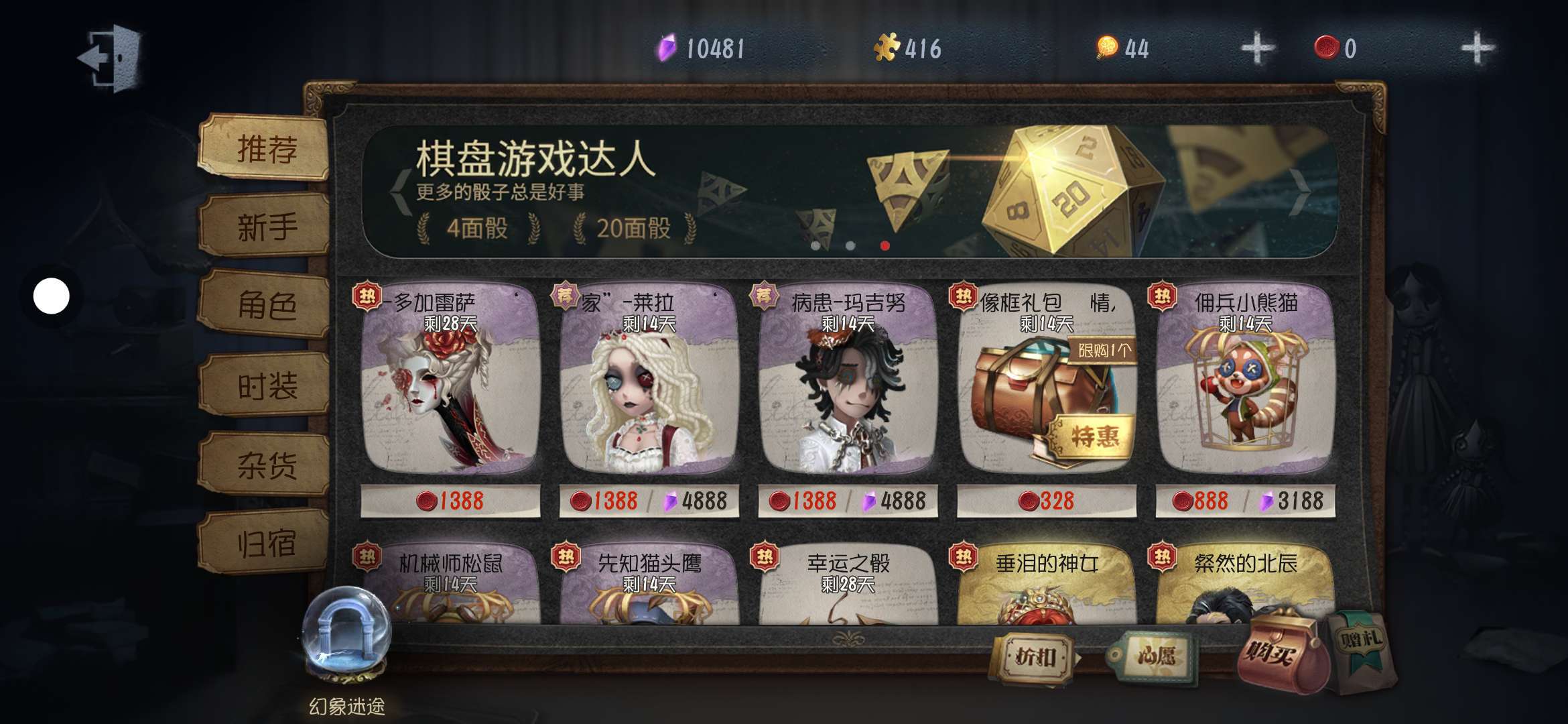The image size is (1568, 724).
Task: Add more Inspirations with the plus icon
Action: pyautogui.click(x=1258, y=48)
